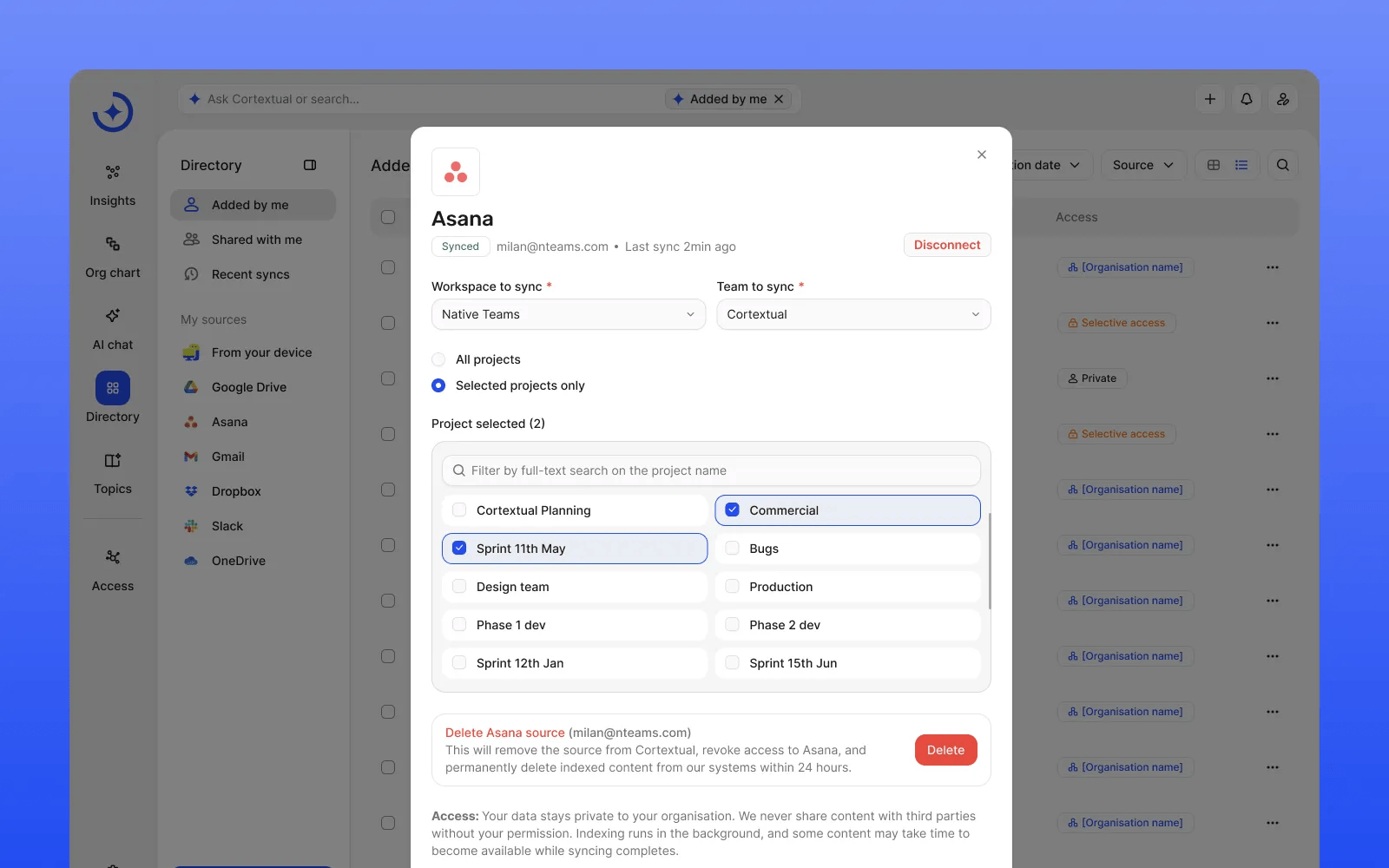Open the Source filter dropdown
The width and height of the screenshot is (1389, 868).
click(1143, 165)
